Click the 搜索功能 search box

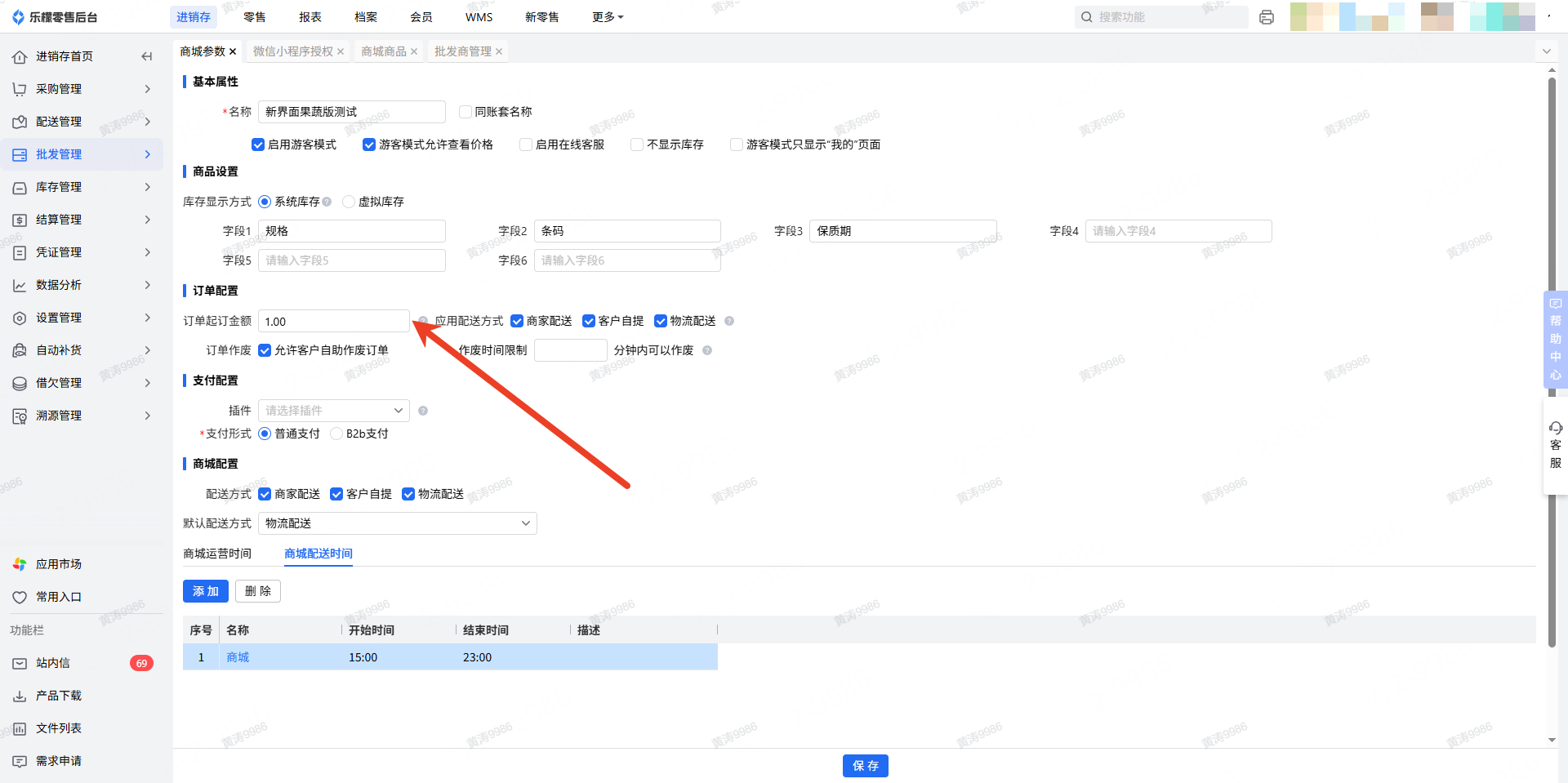click(1162, 17)
